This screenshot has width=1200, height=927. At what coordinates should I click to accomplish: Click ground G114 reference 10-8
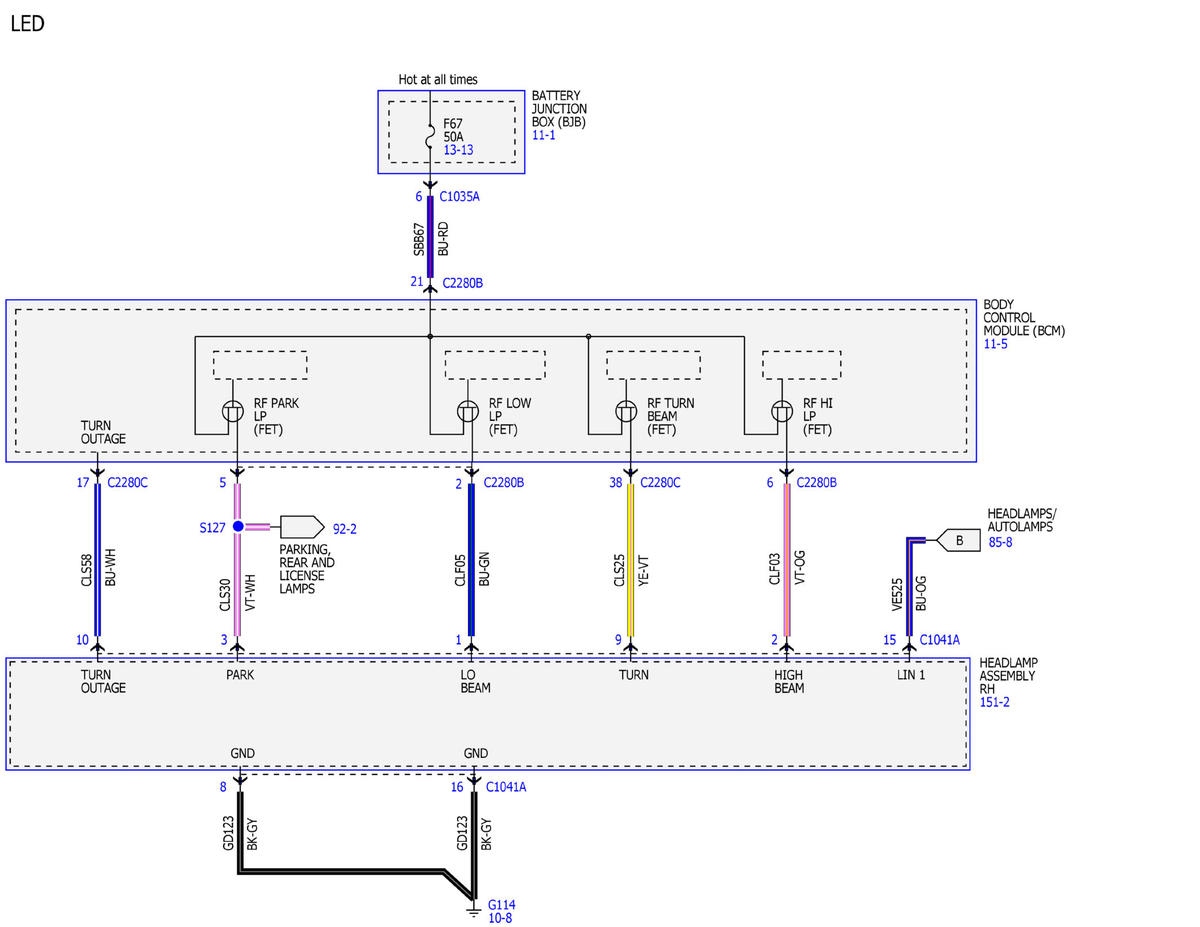click(x=501, y=918)
